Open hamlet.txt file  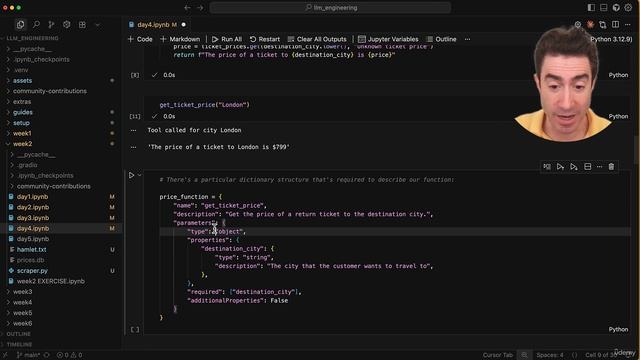click(x=31, y=249)
